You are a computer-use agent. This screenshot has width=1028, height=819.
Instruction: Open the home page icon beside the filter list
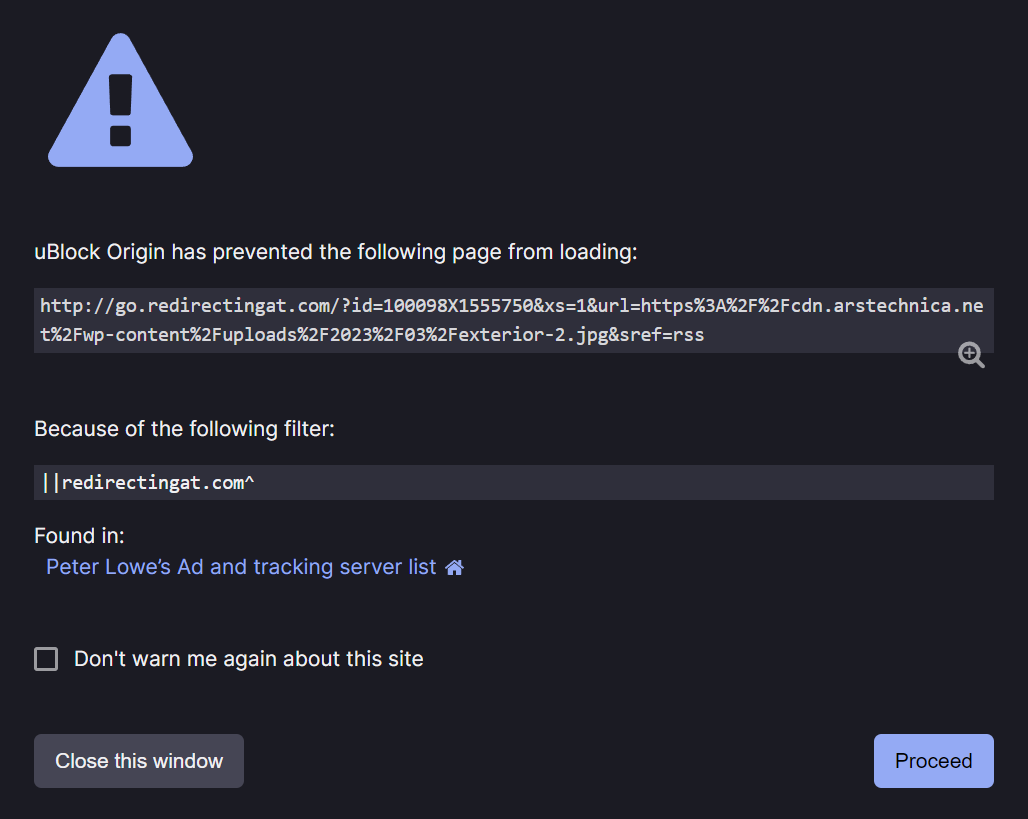click(x=455, y=568)
